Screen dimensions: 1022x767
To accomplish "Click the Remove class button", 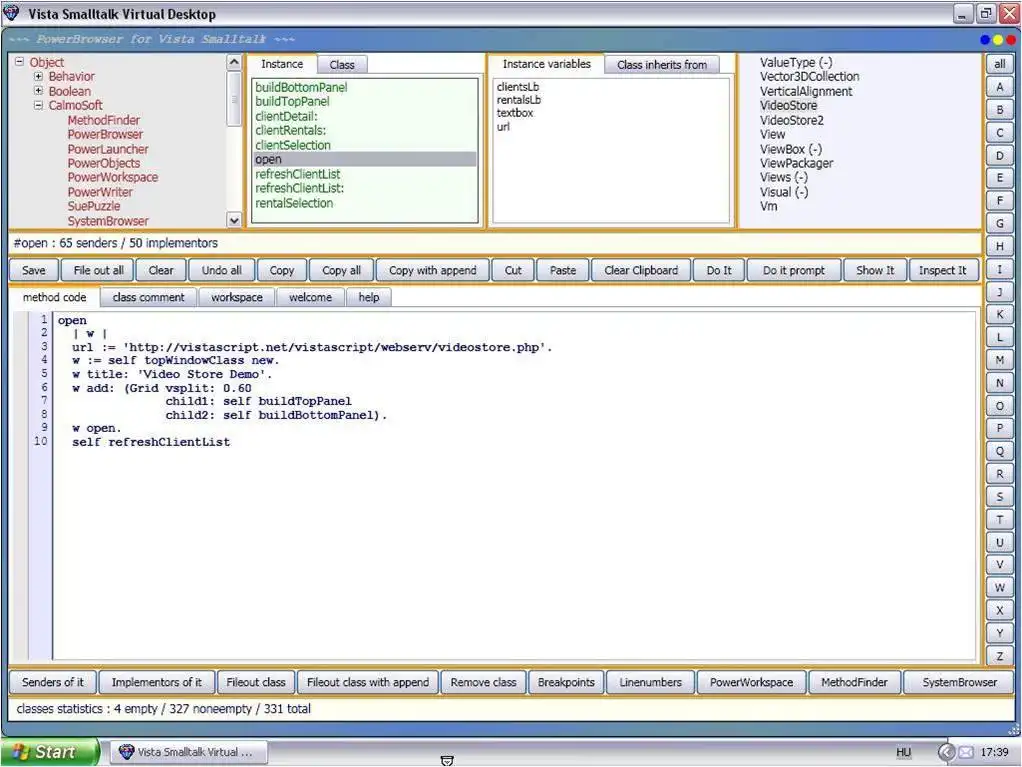I will (x=484, y=682).
